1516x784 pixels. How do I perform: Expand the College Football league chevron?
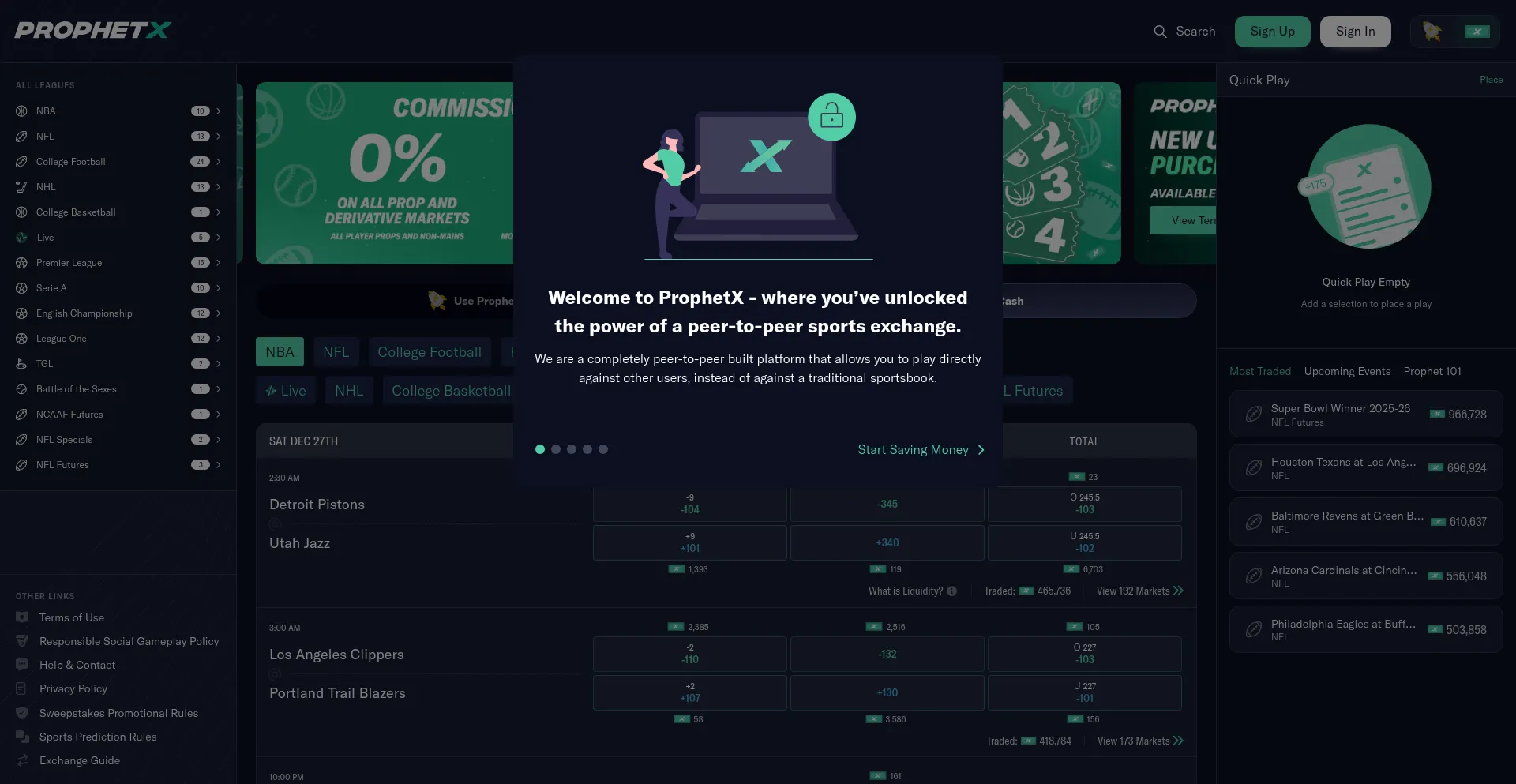219,162
